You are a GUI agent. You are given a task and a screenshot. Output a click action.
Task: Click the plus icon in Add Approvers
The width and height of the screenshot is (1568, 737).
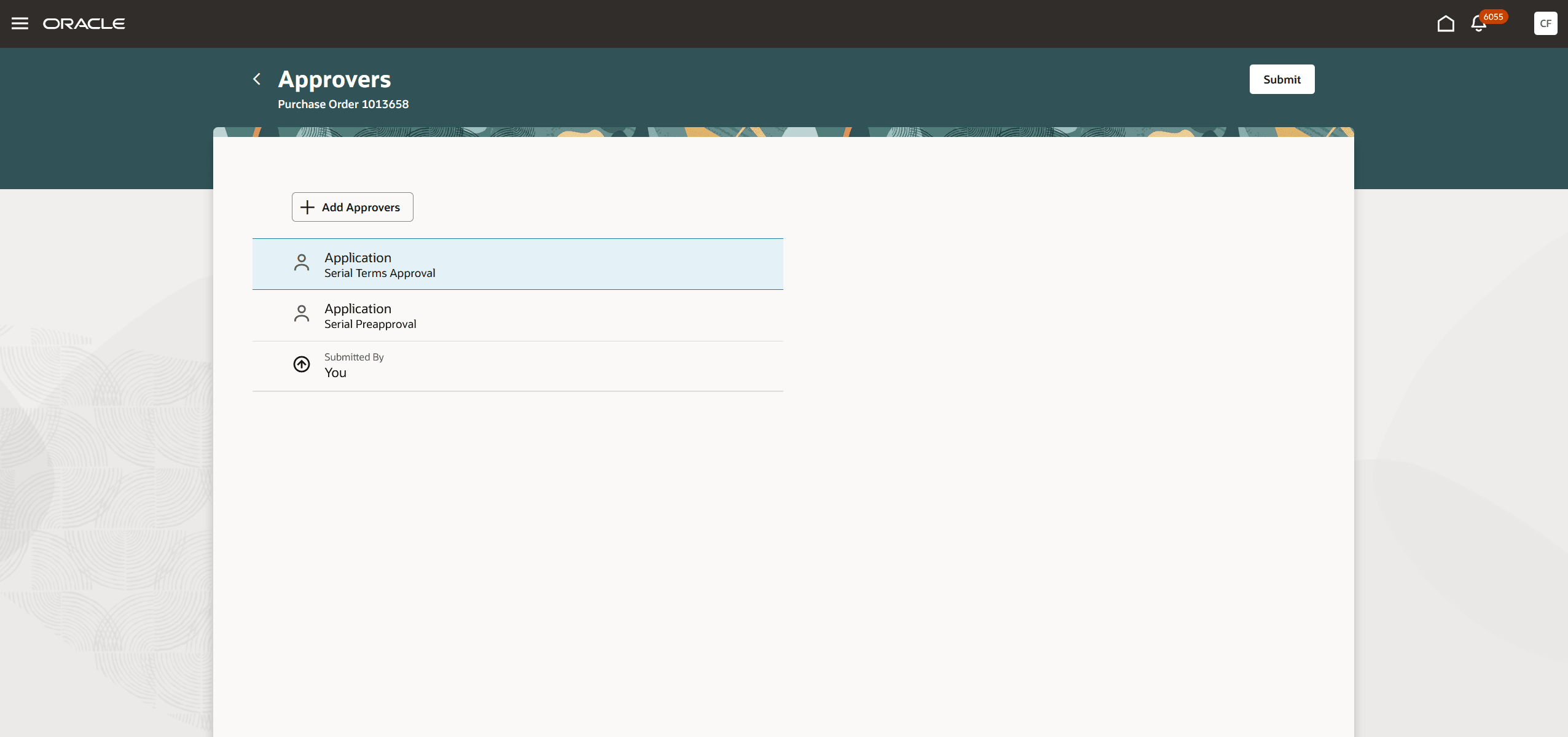307,207
